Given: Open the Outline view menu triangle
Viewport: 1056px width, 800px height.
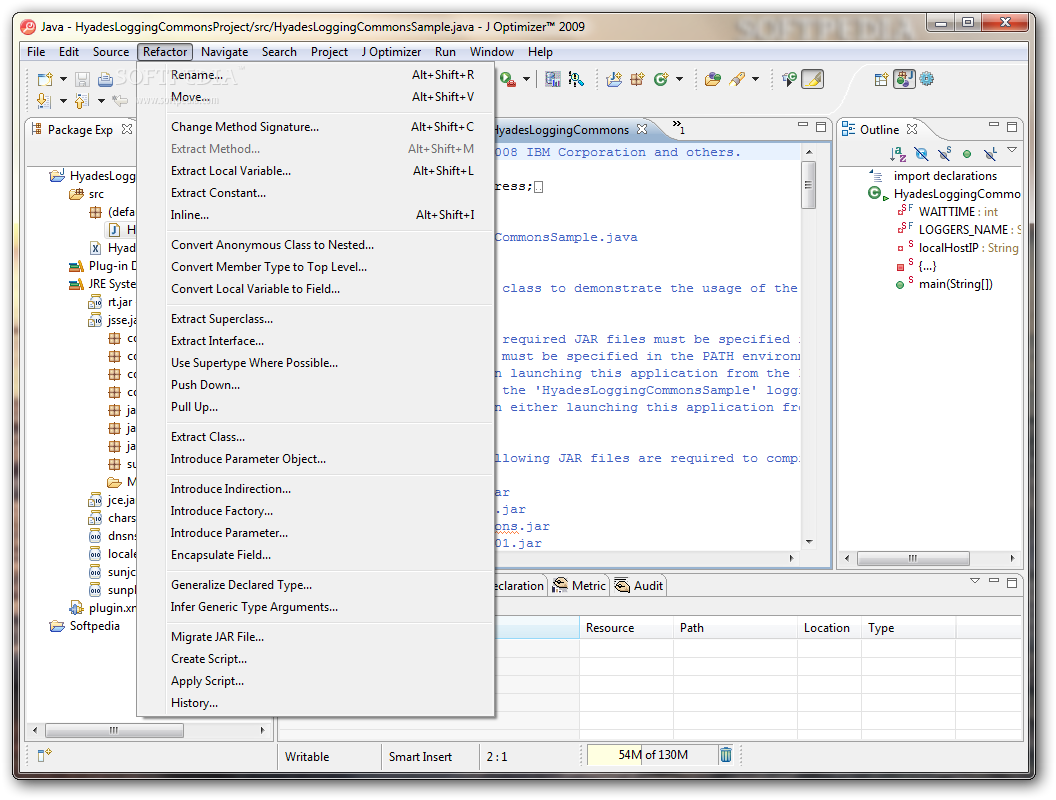Looking at the screenshot, I should click(1012, 151).
